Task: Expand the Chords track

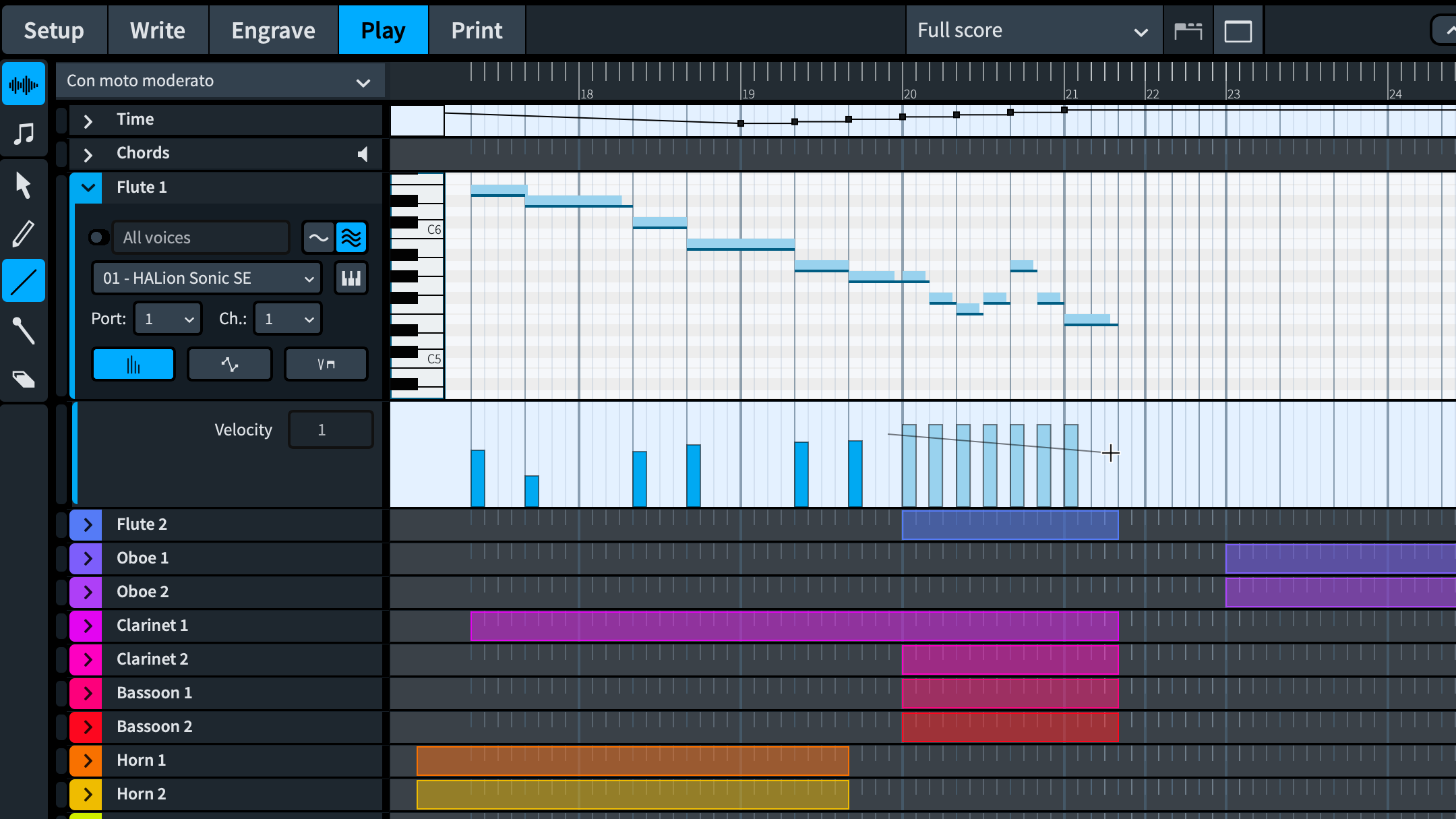Action: (x=88, y=154)
